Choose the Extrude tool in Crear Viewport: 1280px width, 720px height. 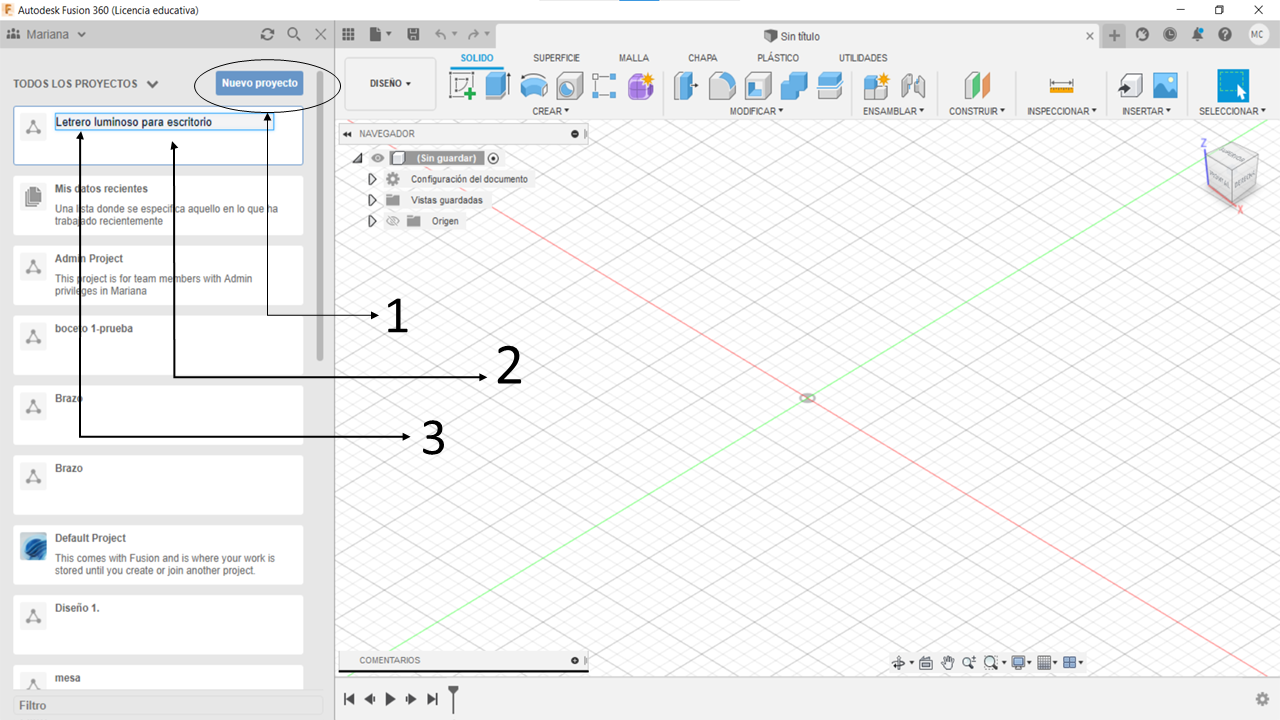point(498,86)
